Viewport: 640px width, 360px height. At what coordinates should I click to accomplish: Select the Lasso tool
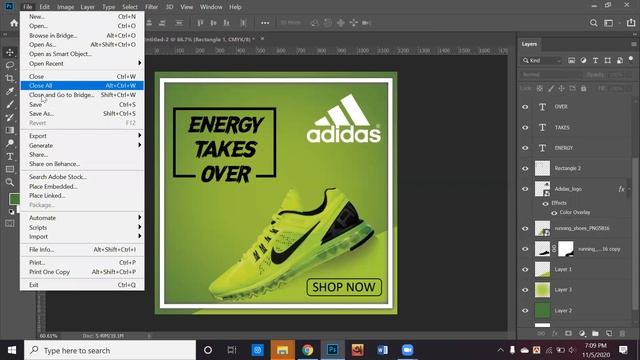tap(10, 65)
